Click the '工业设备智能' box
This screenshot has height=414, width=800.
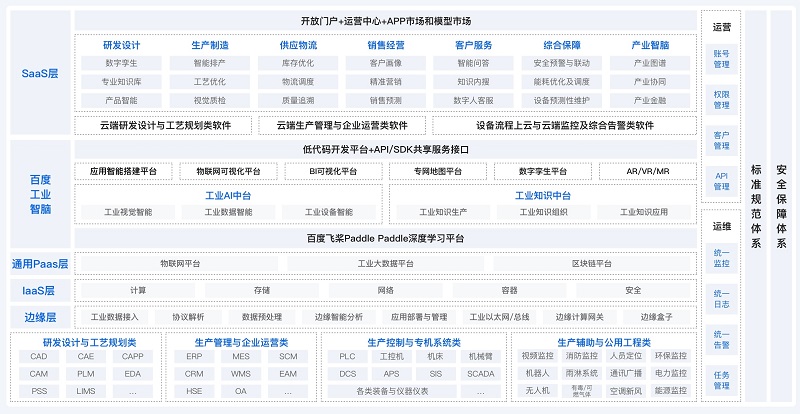pos(329,212)
